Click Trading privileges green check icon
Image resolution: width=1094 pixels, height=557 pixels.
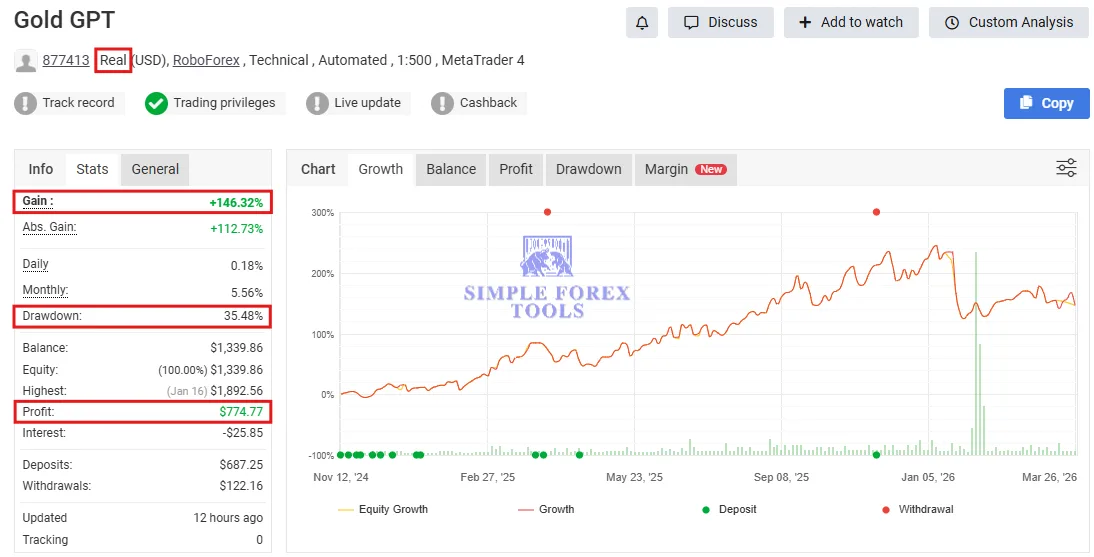(x=156, y=103)
